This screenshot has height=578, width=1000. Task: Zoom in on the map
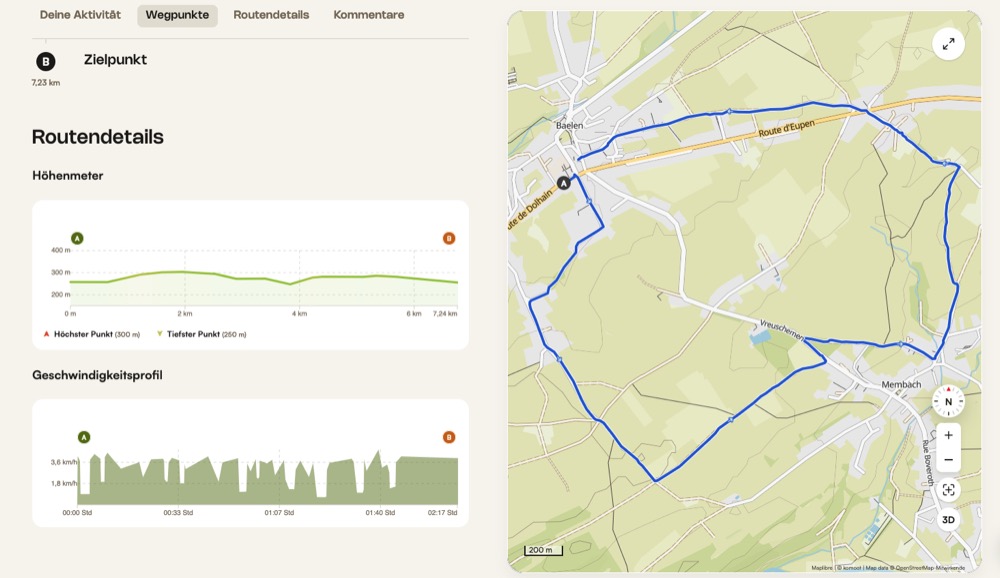[x=948, y=435]
